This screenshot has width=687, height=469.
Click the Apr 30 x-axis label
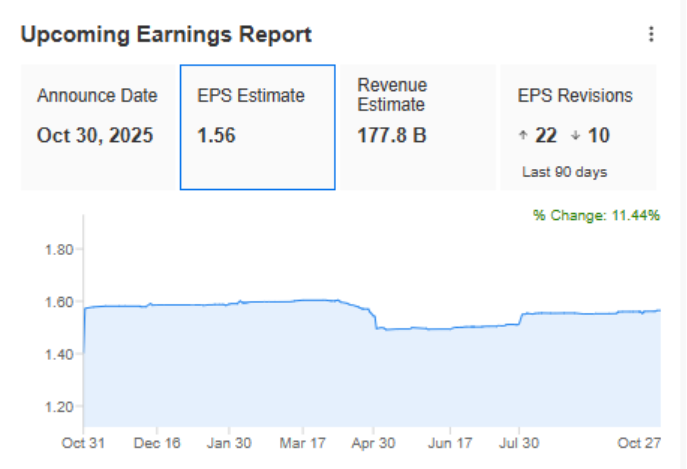pyautogui.click(x=373, y=443)
